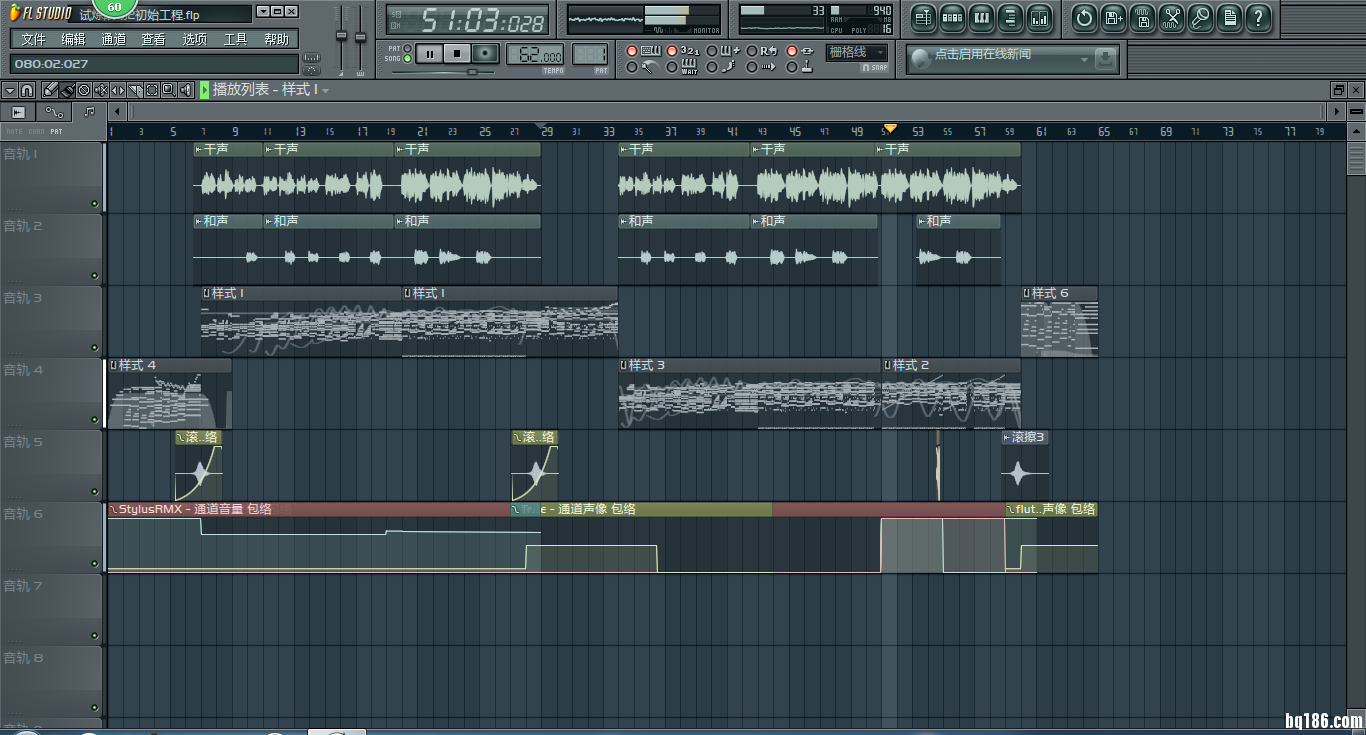1366x735 pixels.
Task: Select the playback speaker tool
Action: pos(186,90)
